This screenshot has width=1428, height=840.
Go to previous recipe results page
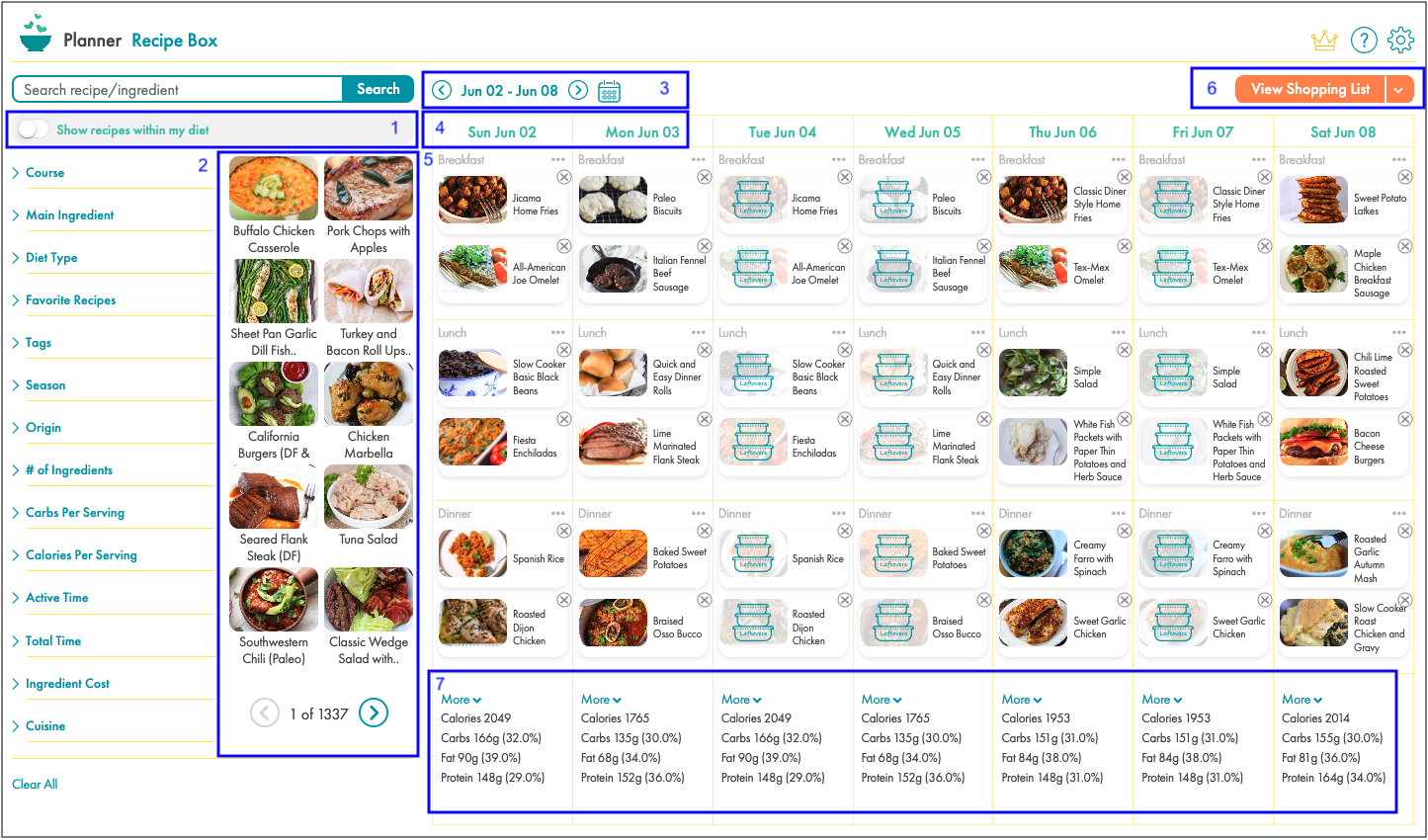(x=265, y=713)
